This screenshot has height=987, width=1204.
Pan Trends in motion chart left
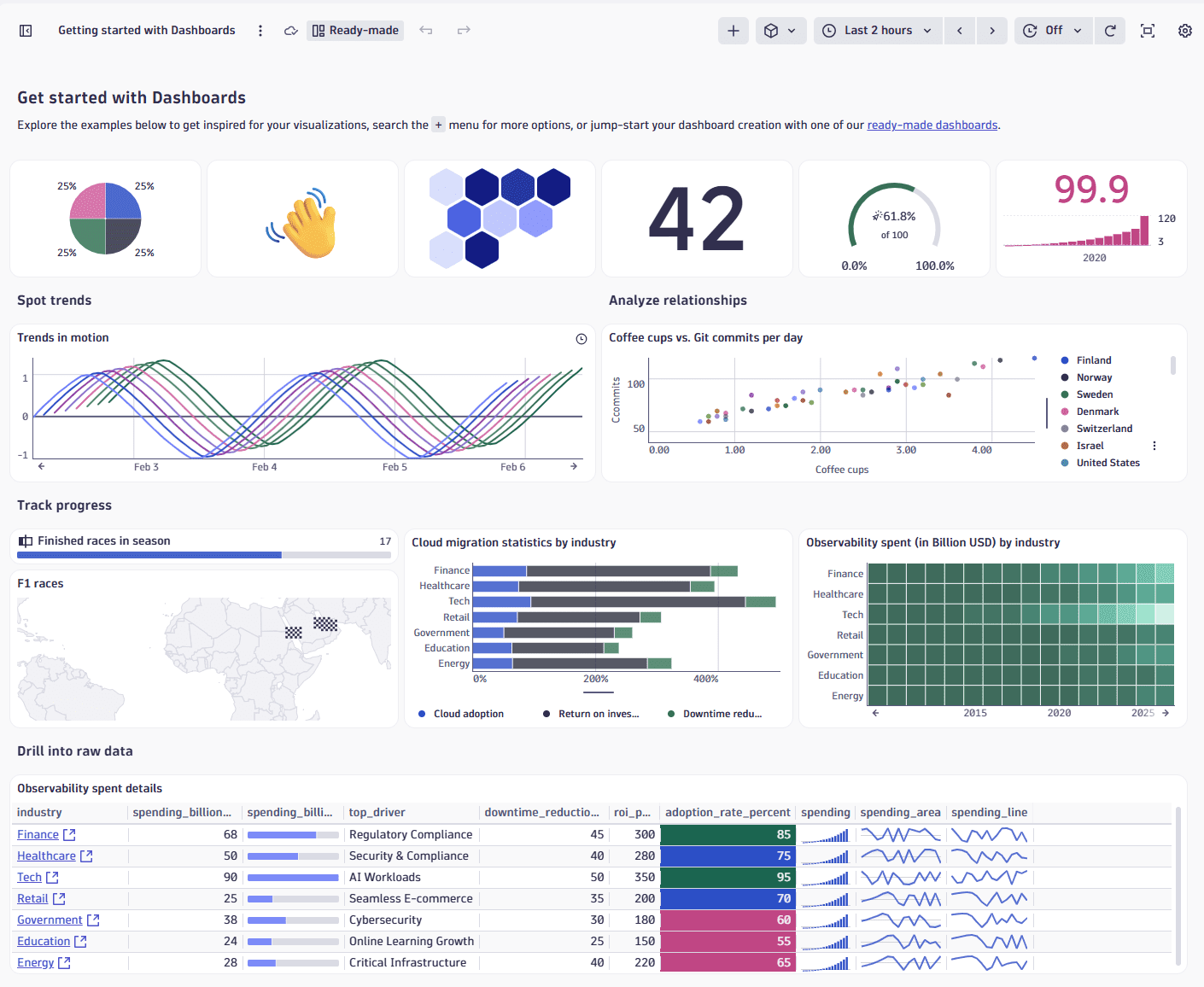click(x=41, y=466)
